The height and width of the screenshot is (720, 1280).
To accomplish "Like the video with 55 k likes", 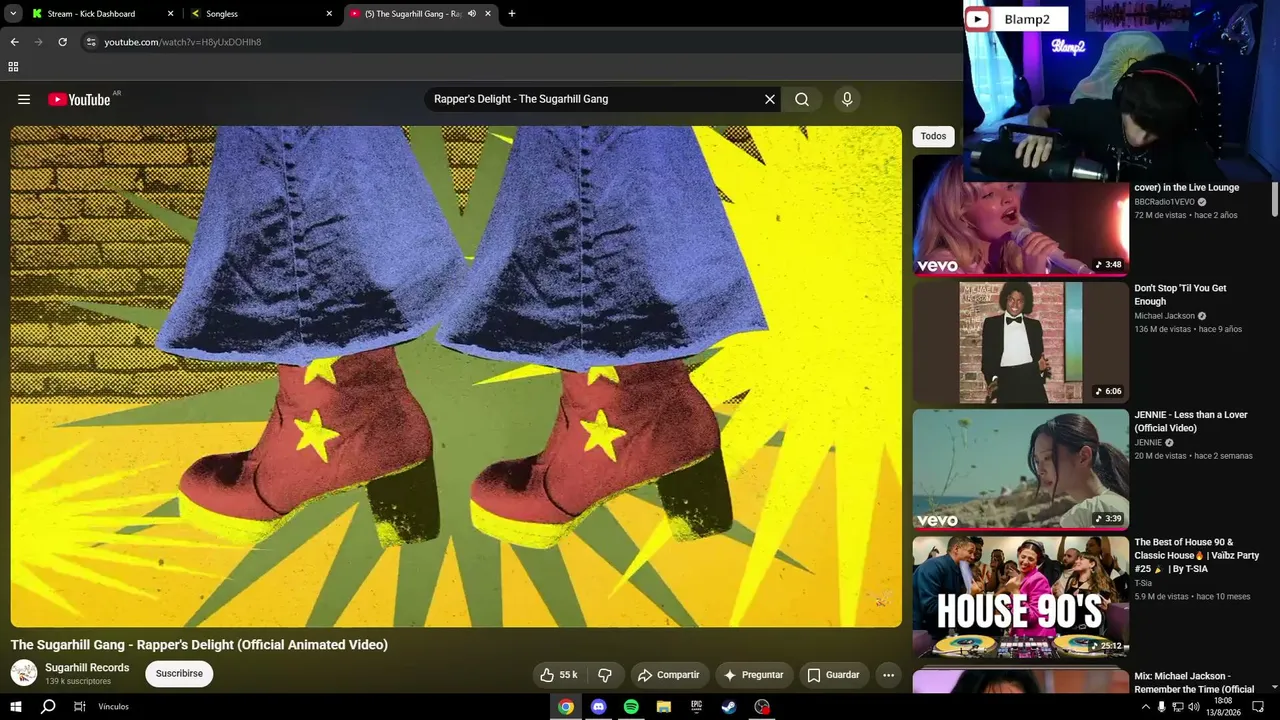I will tap(559, 675).
